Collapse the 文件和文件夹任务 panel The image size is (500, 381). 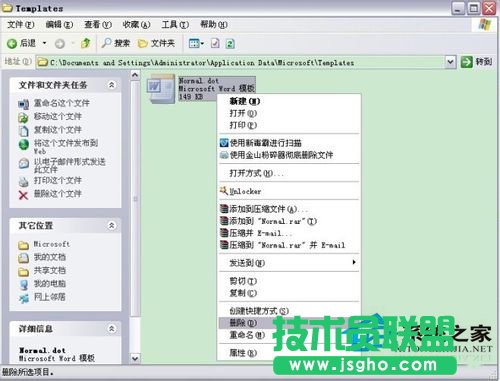(x=112, y=85)
